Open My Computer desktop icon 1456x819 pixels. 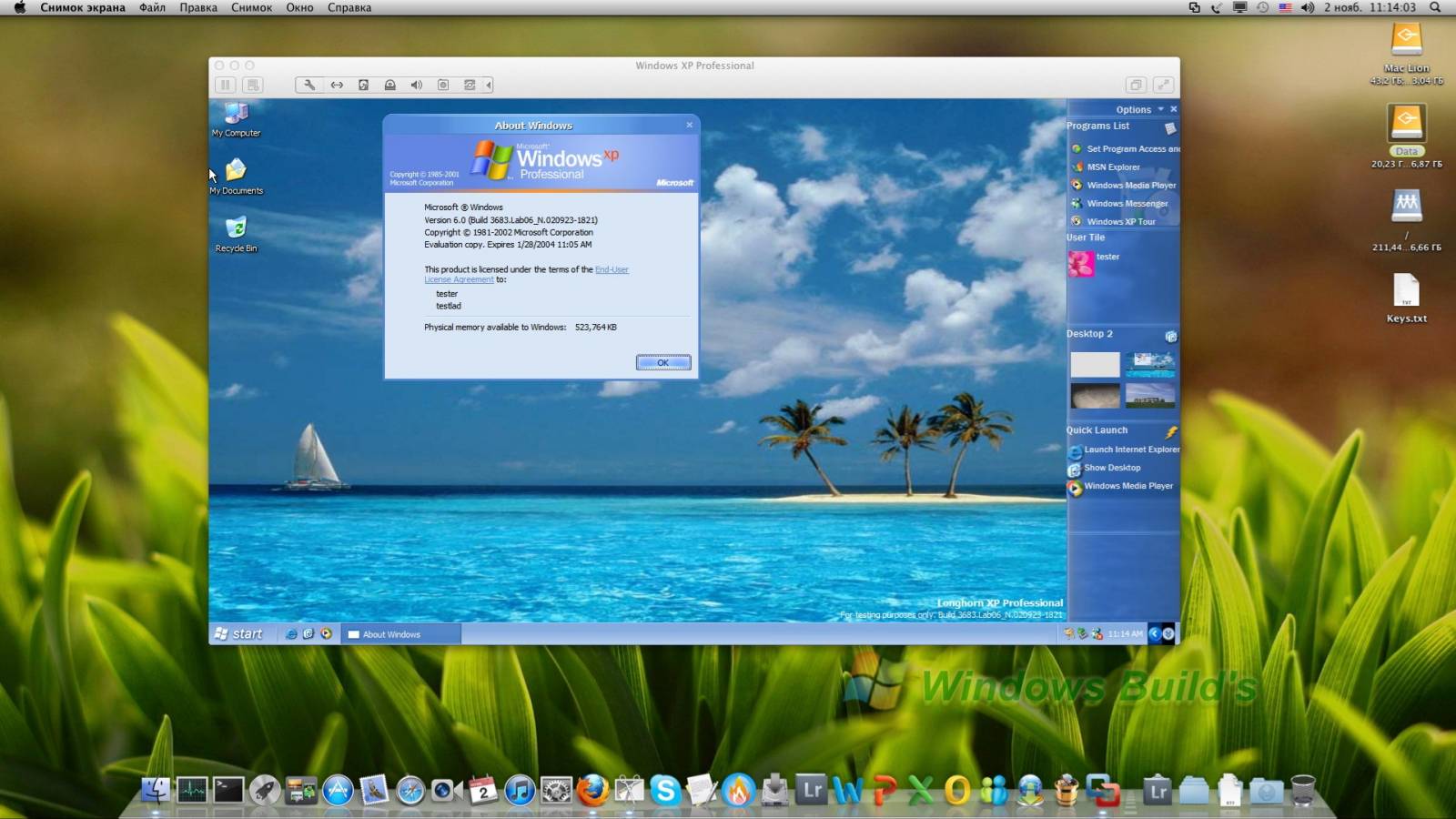(x=236, y=119)
